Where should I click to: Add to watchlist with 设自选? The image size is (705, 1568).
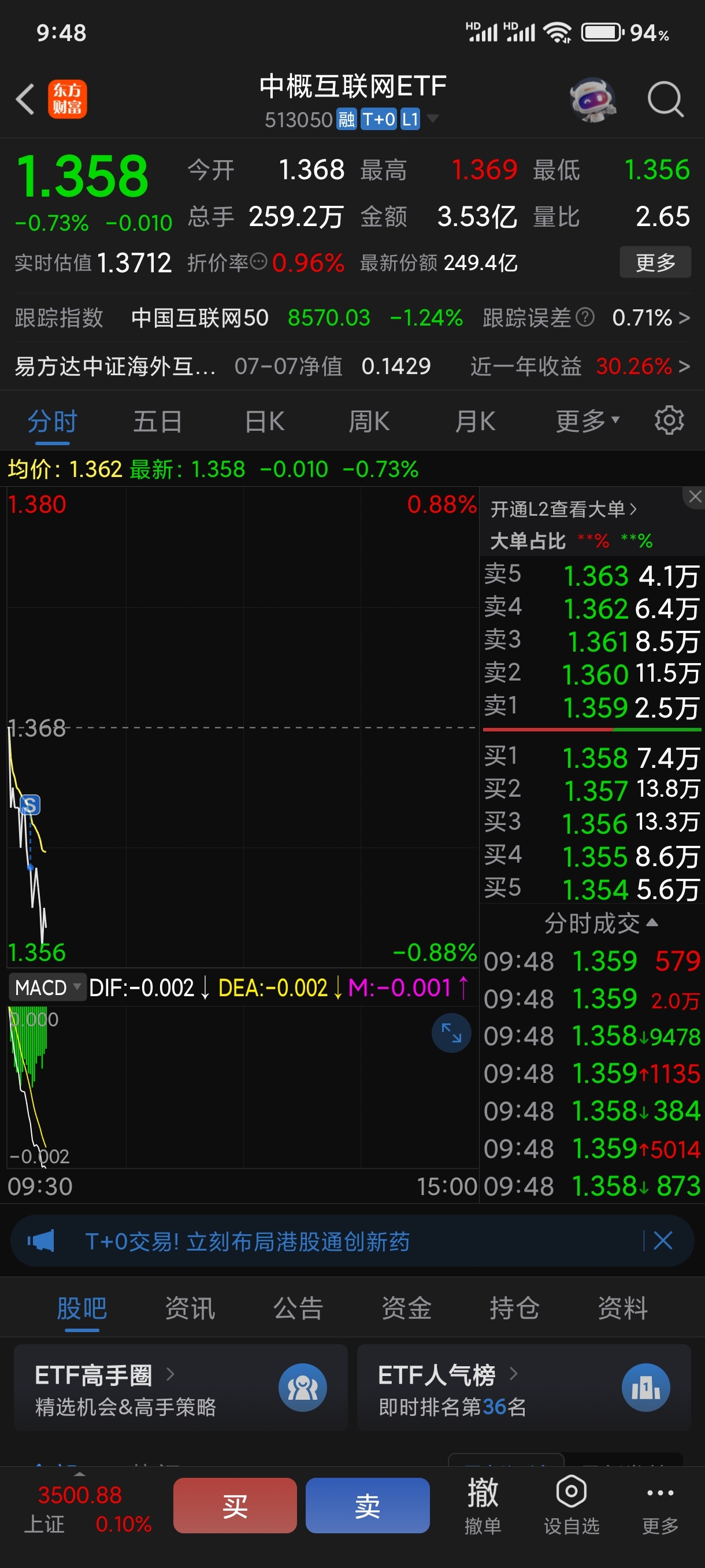(571, 1506)
